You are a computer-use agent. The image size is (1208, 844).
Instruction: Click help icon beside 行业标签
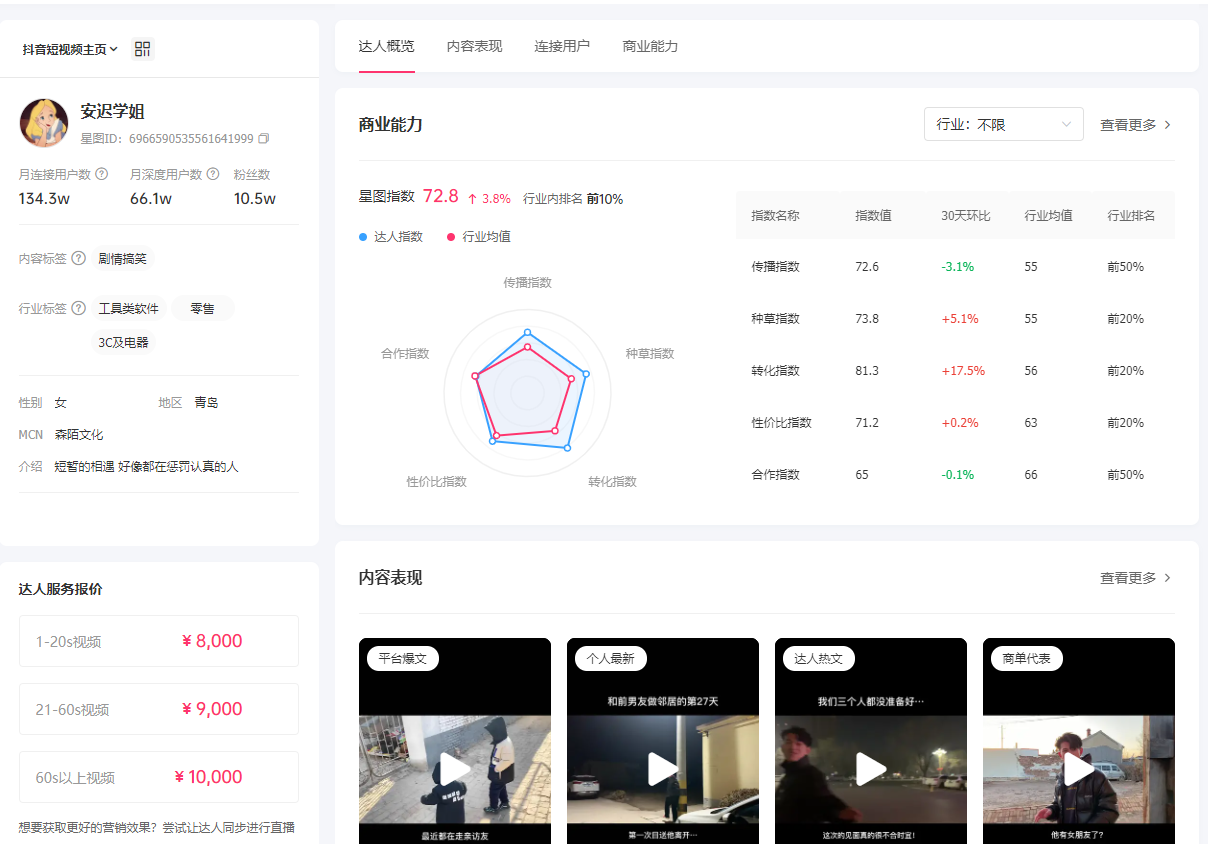79,308
